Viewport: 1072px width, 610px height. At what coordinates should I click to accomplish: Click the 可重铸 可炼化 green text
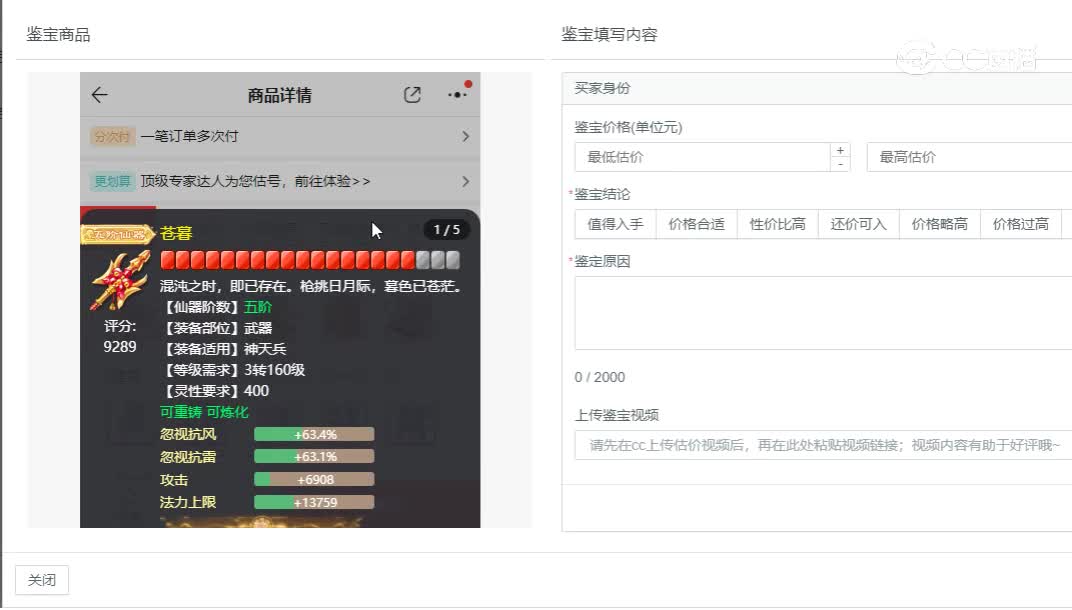204,412
